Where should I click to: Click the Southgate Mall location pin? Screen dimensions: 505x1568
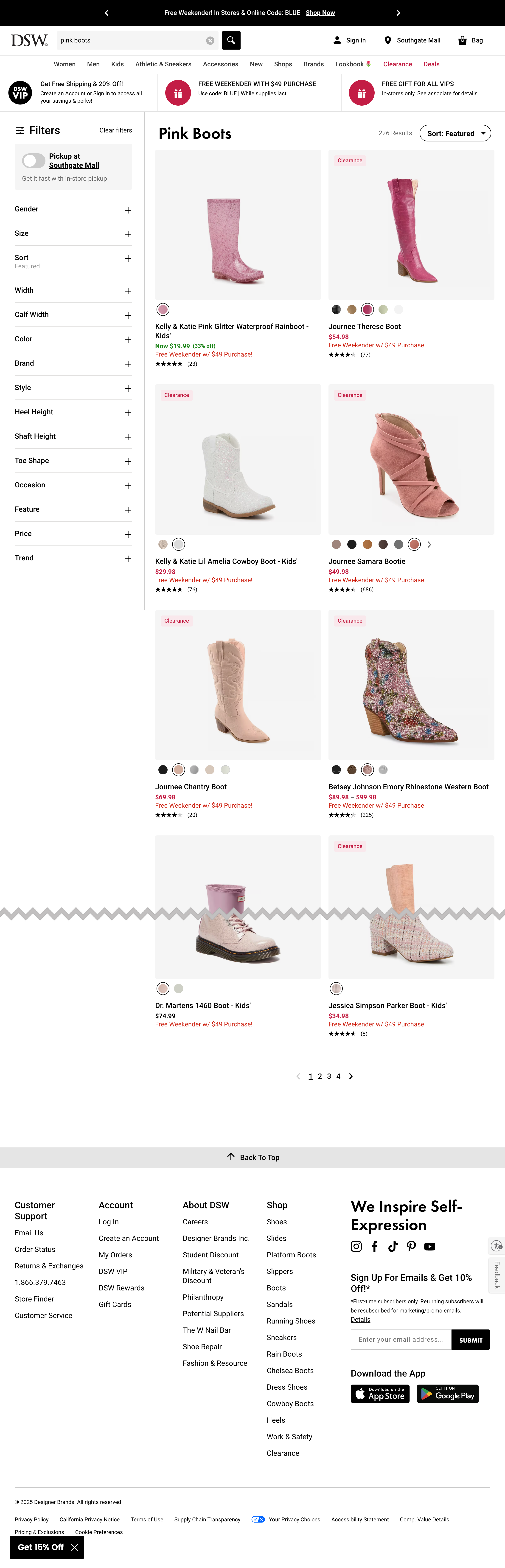point(387,40)
